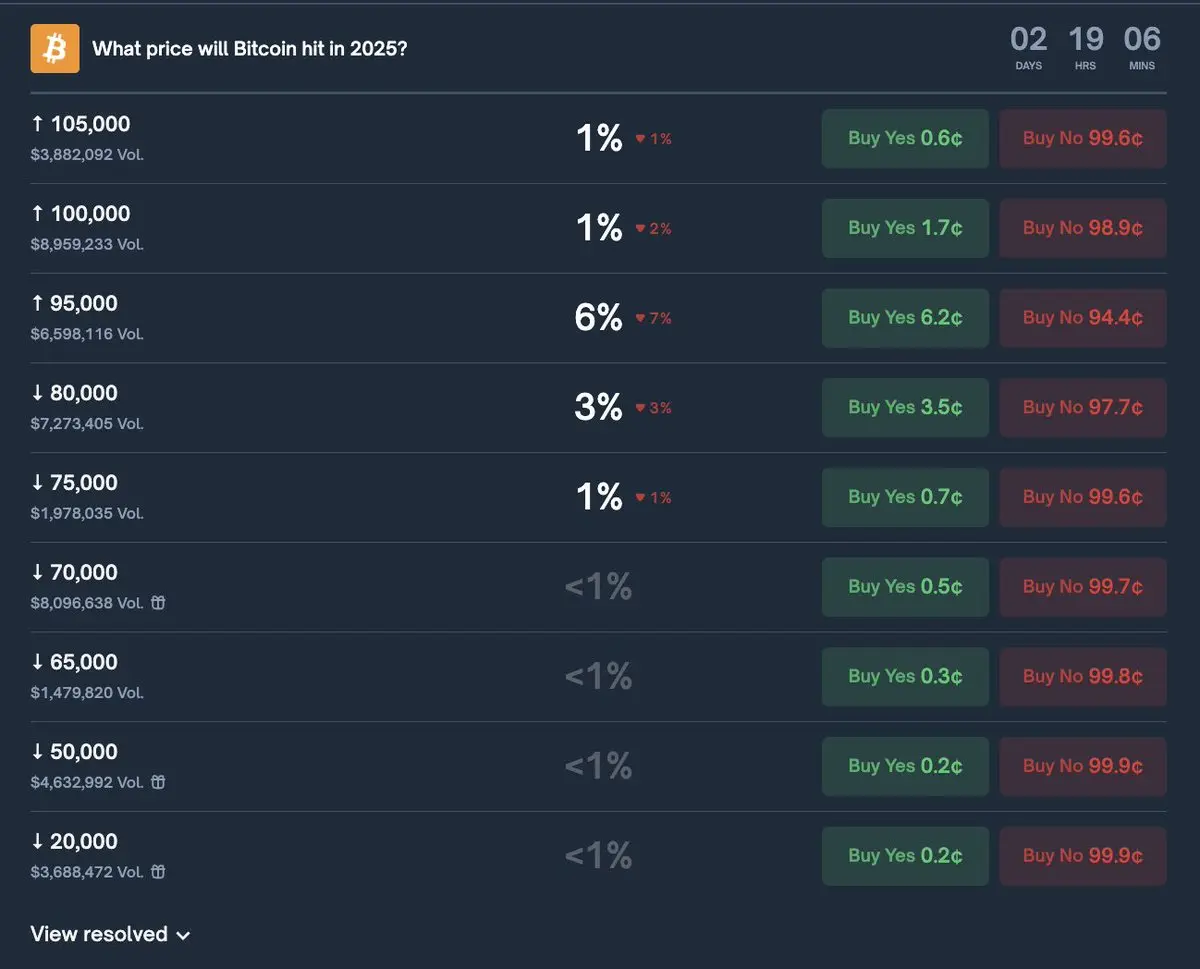Buy No at 98.9¢ for 100,000
1200x969 pixels.
[1082, 228]
